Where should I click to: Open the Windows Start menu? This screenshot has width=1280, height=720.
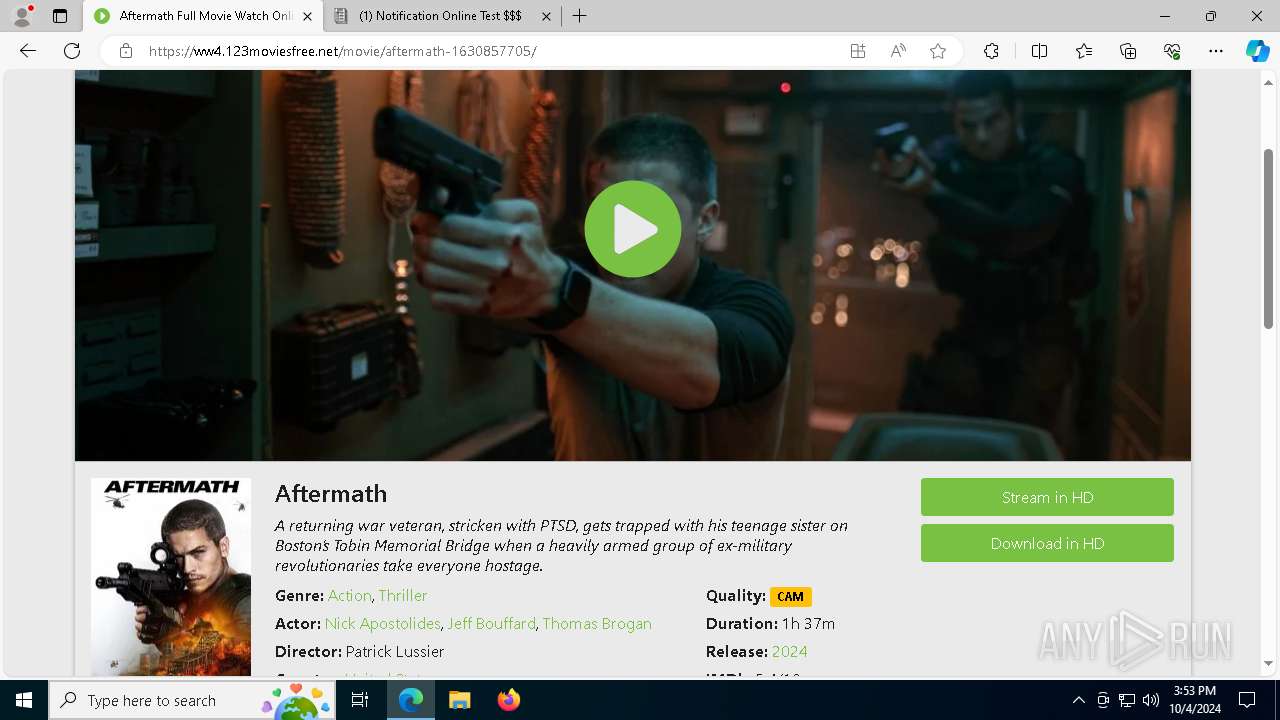(24, 700)
